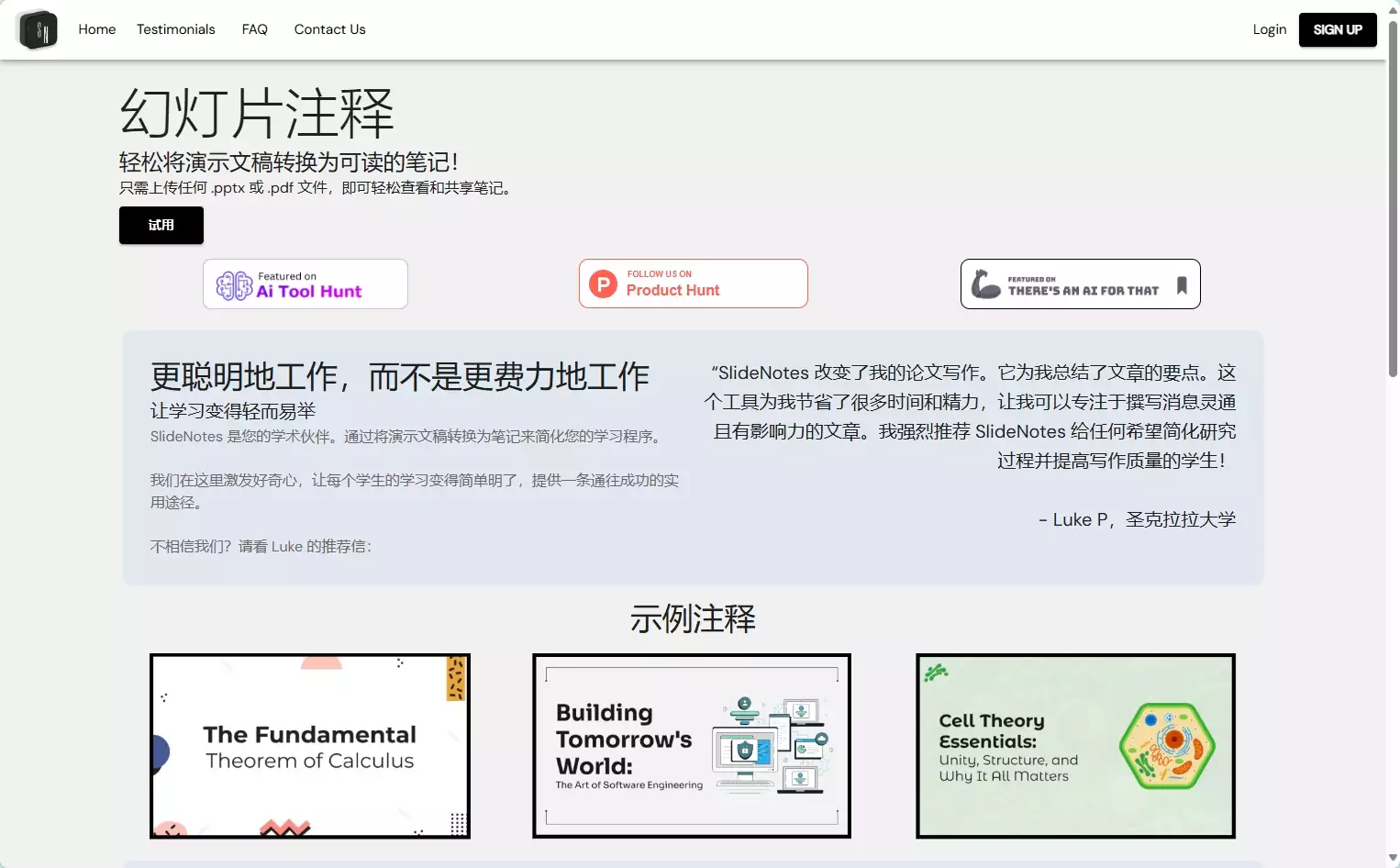Open The Fundamental Theorem of Calculus thumbnail
The width and height of the screenshot is (1400, 868).
(x=310, y=746)
